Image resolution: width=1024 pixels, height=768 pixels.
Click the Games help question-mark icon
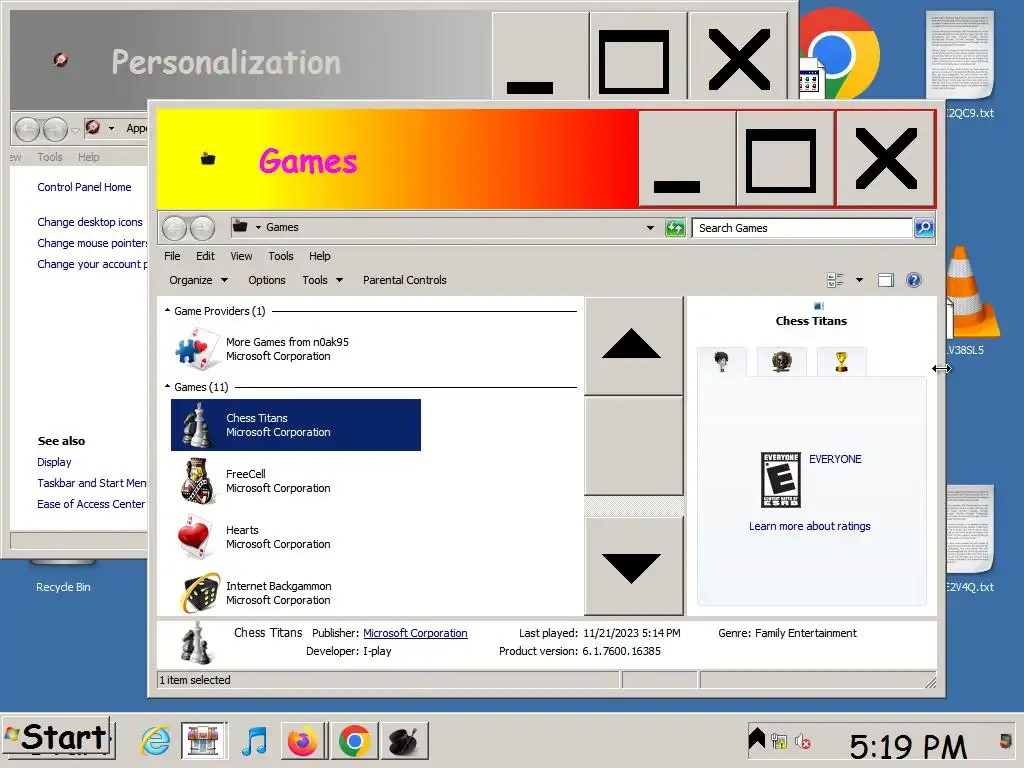click(914, 280)
